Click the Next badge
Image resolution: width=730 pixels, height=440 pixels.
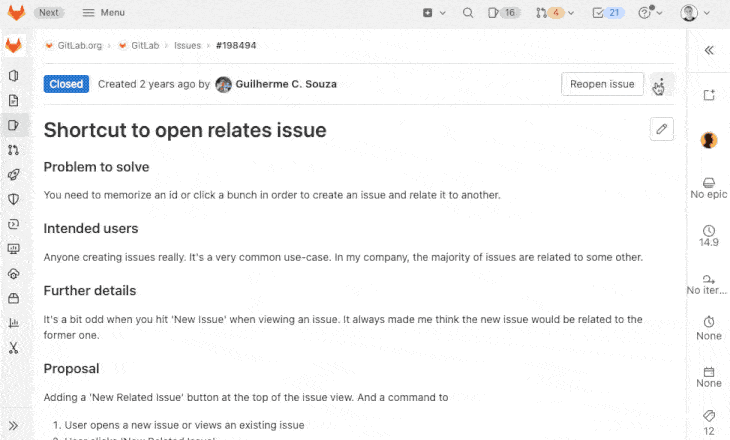(49, 13)
